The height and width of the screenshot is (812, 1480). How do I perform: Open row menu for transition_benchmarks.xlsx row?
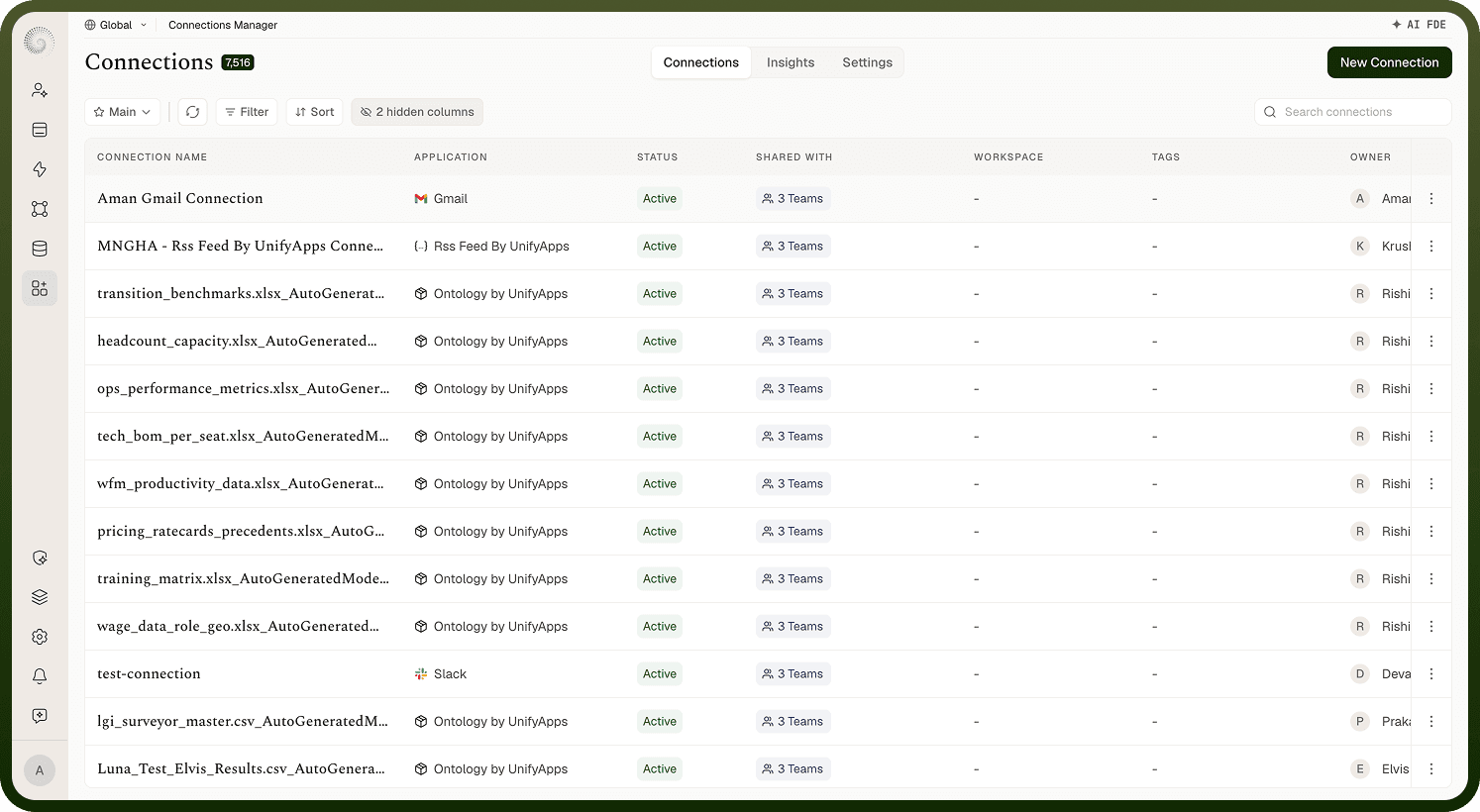(1431, 294)
